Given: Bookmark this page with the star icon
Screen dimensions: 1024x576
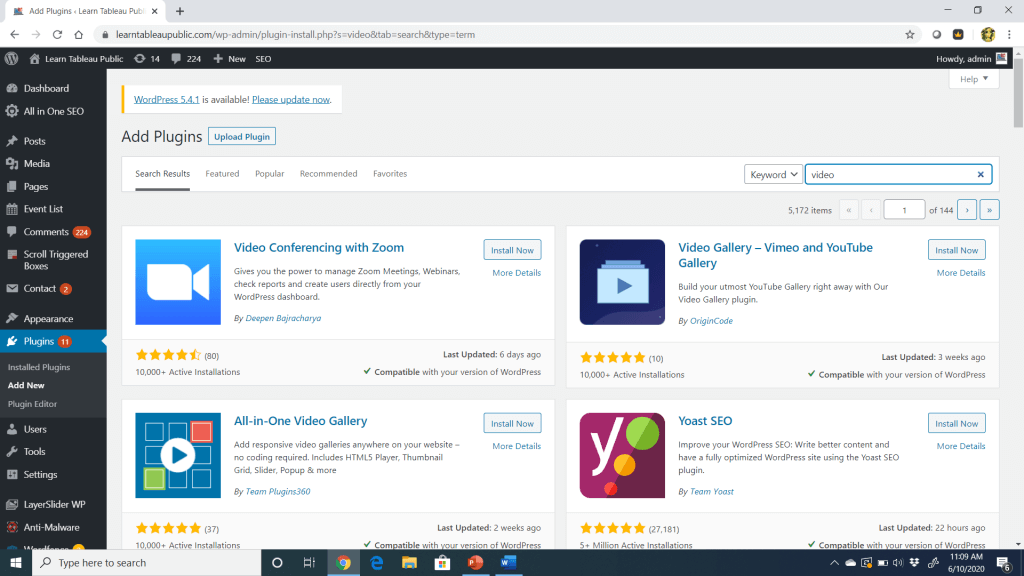Looking at the screenshot, I should 910,35.
